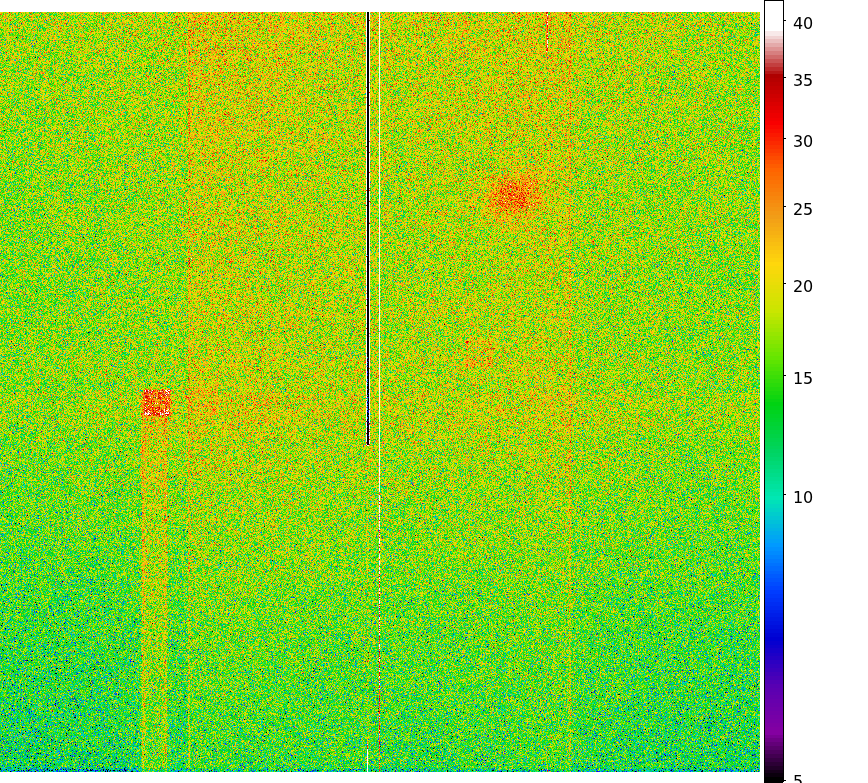Click the colorbar label 20
Screen dimensions: 868x783
click(802, 287)
